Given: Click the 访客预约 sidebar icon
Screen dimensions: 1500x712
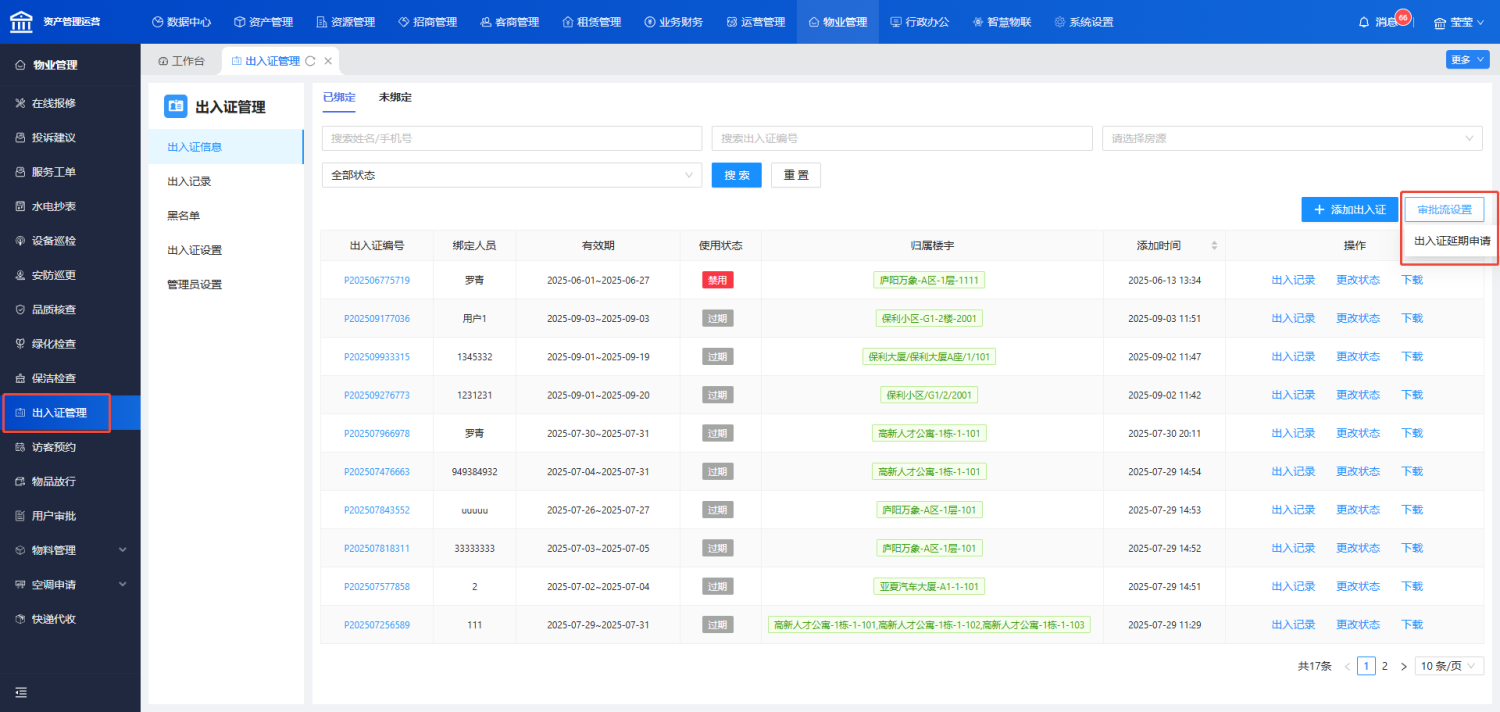Looking at the screenshot, I should pyautogui.click(x=20, y=447).
